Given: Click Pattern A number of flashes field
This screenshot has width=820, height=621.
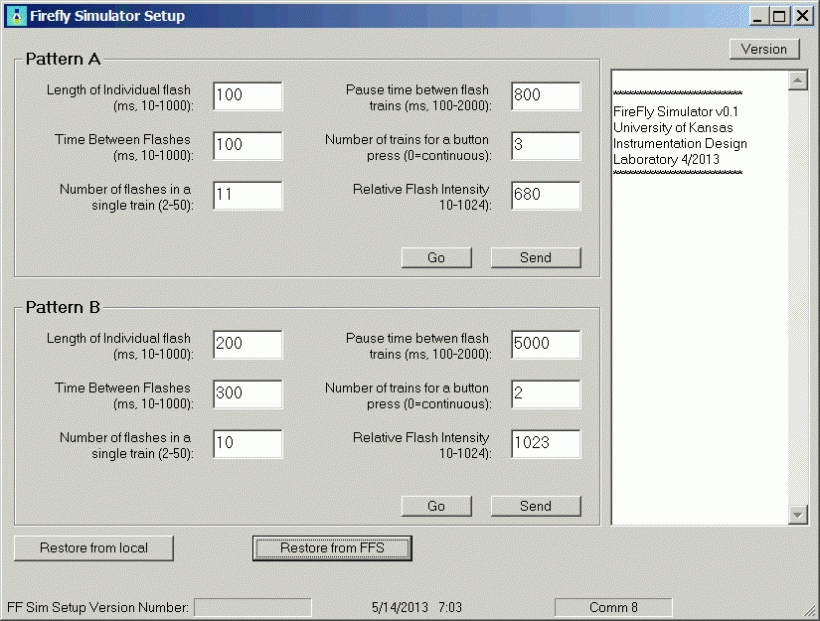Looking at the screenshot, I should (247, 195).
